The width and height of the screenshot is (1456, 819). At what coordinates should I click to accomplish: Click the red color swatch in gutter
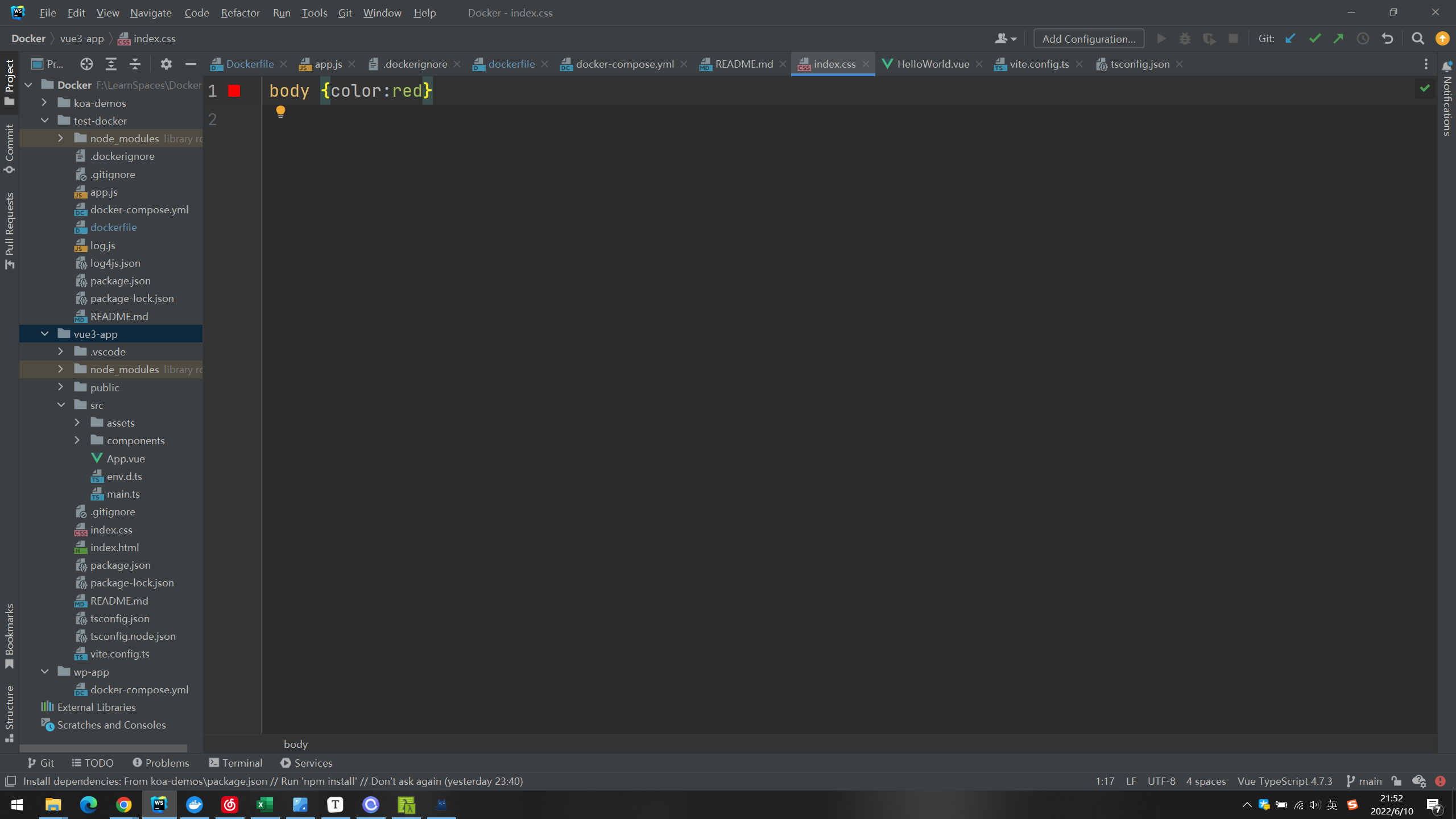click(x=234, y=91)
